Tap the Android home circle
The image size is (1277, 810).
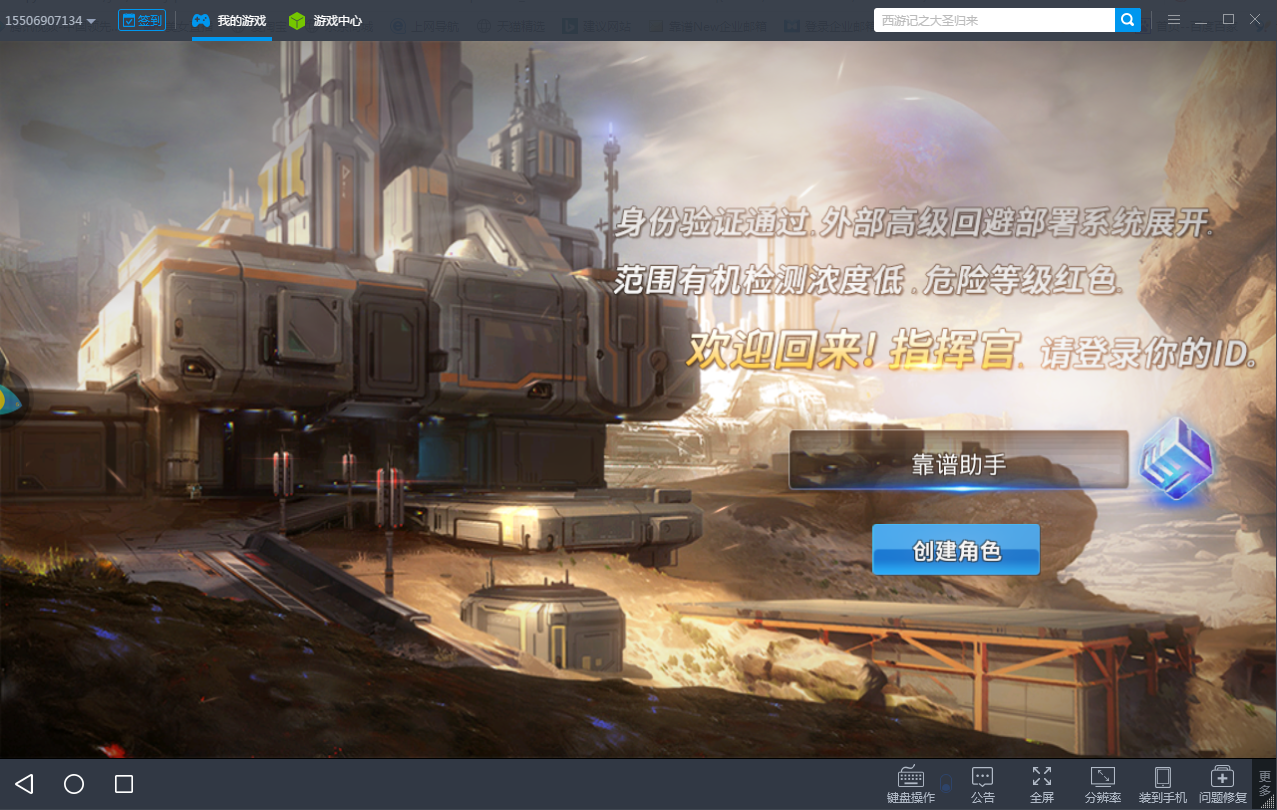tap(74, 784)
